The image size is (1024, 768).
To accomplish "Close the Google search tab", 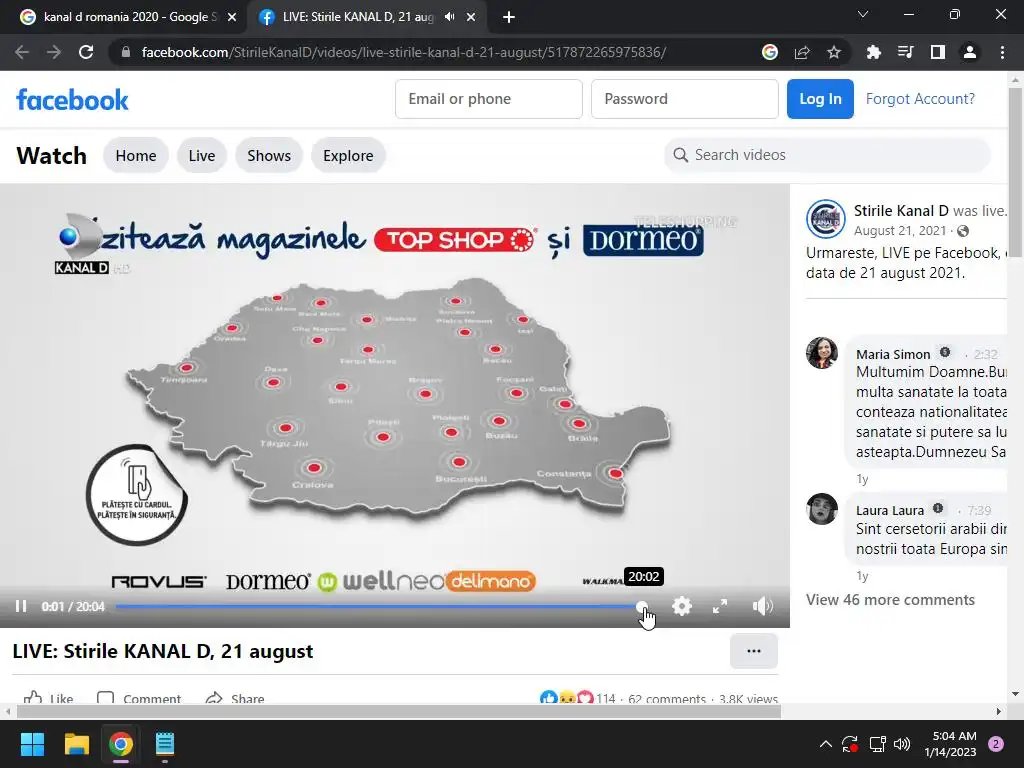I will coord(232,17).
